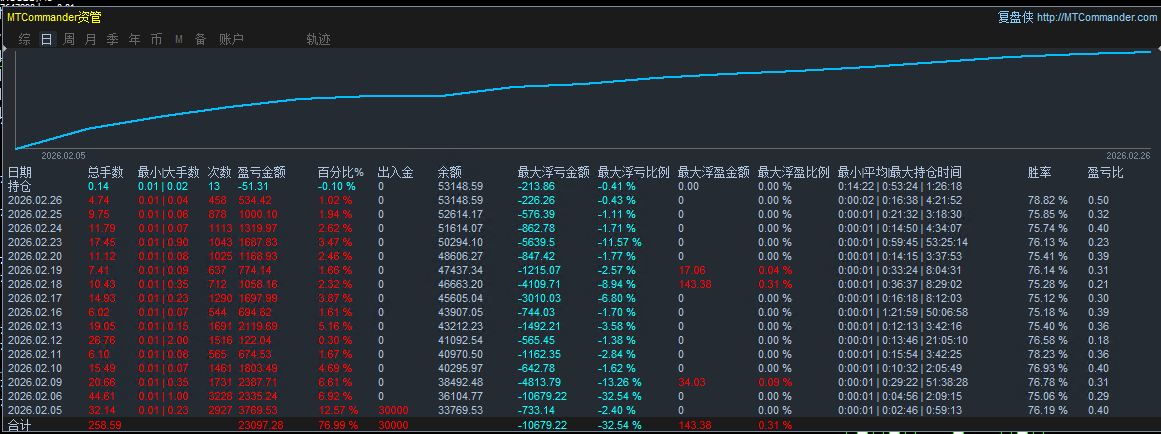This screenshot has width=1161, height=434.
Task: Click the 最大浮亏比例 column header
Action: coord(634,173)
